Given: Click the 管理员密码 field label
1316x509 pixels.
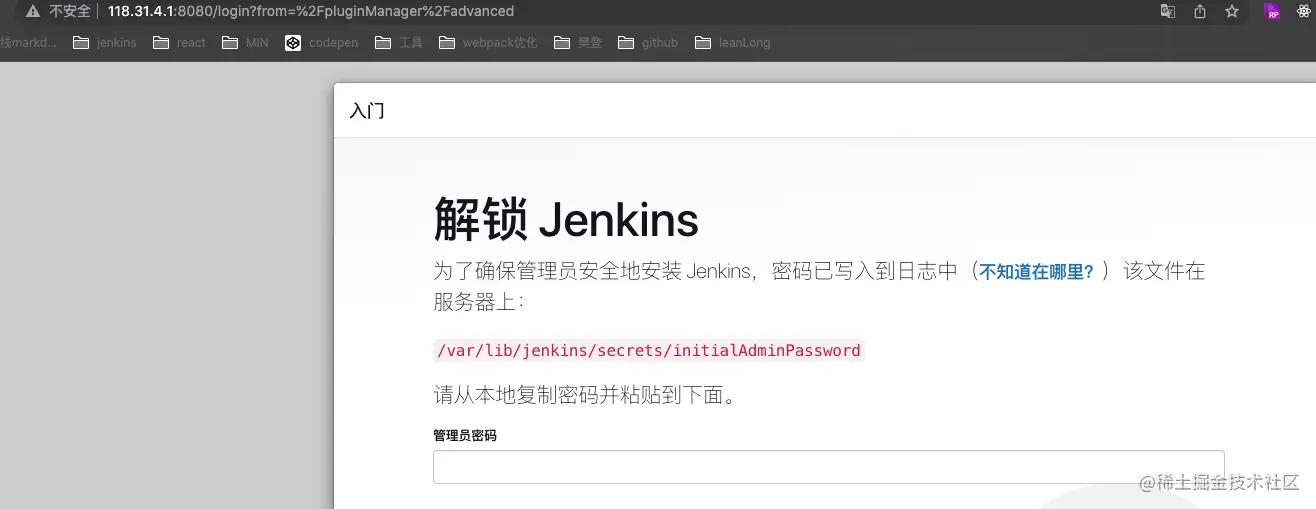Looking at the screenshot, I should coord(465,436).
